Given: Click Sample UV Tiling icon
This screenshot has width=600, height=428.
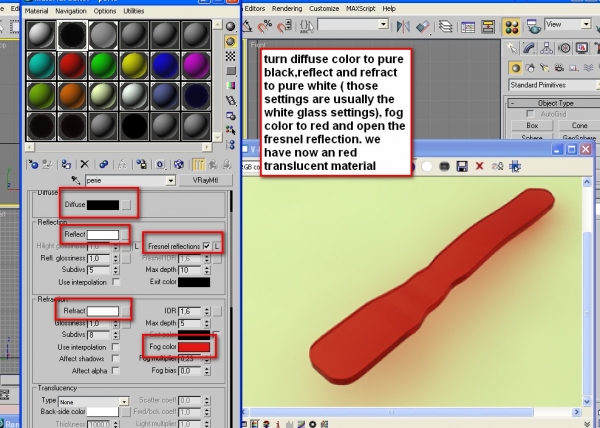Looking at the screenshot, I should pyautogui.click(x=230, y=71).
